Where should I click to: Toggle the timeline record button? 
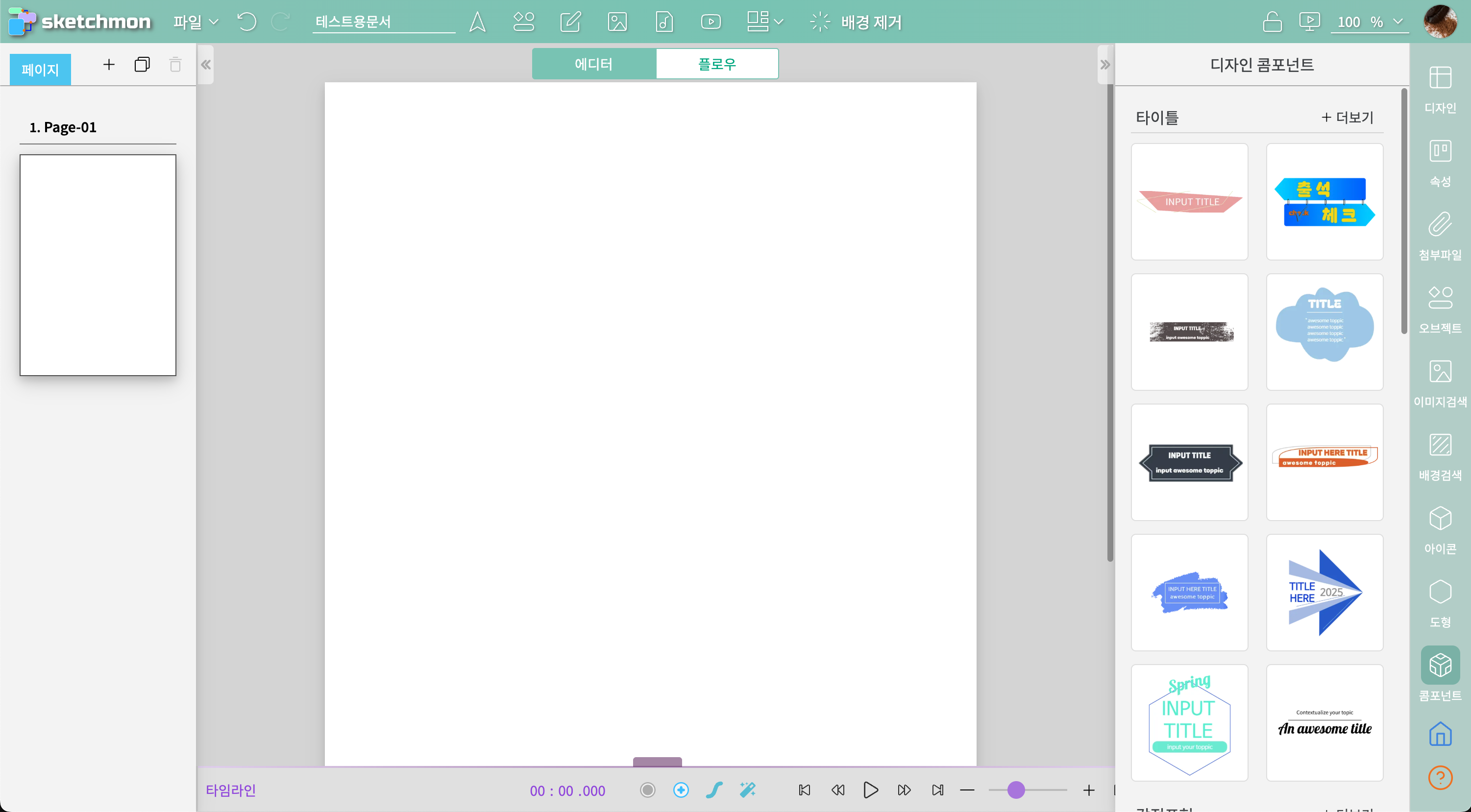pos(648,790)
